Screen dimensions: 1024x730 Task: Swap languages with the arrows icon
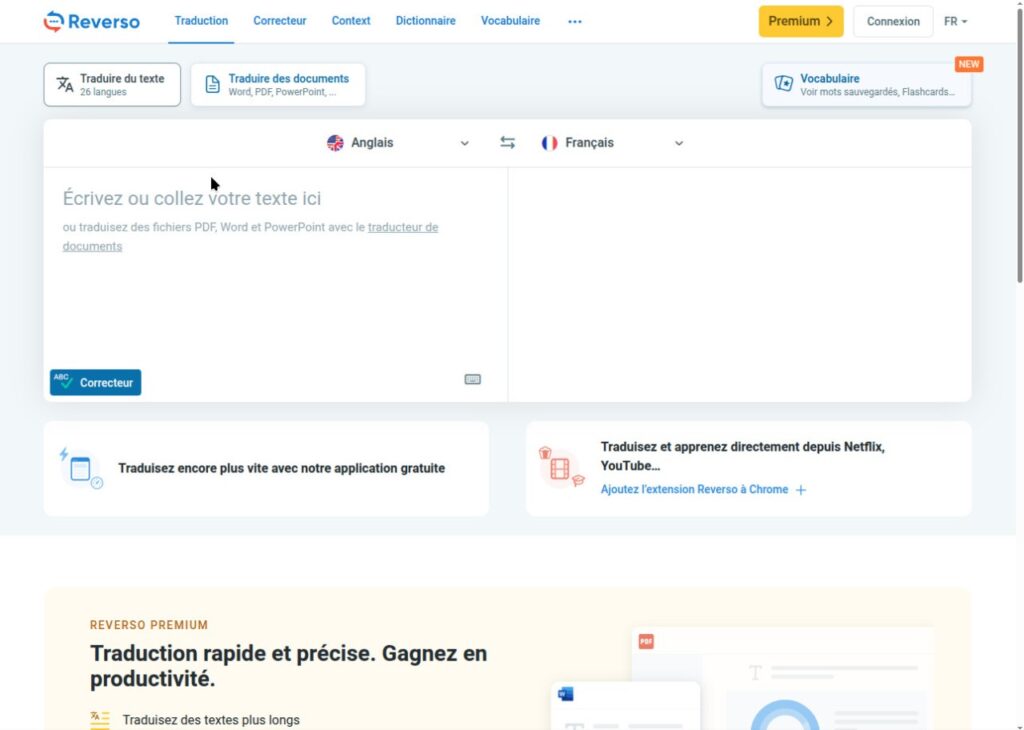pyautogui.click(x=507, y=142)
